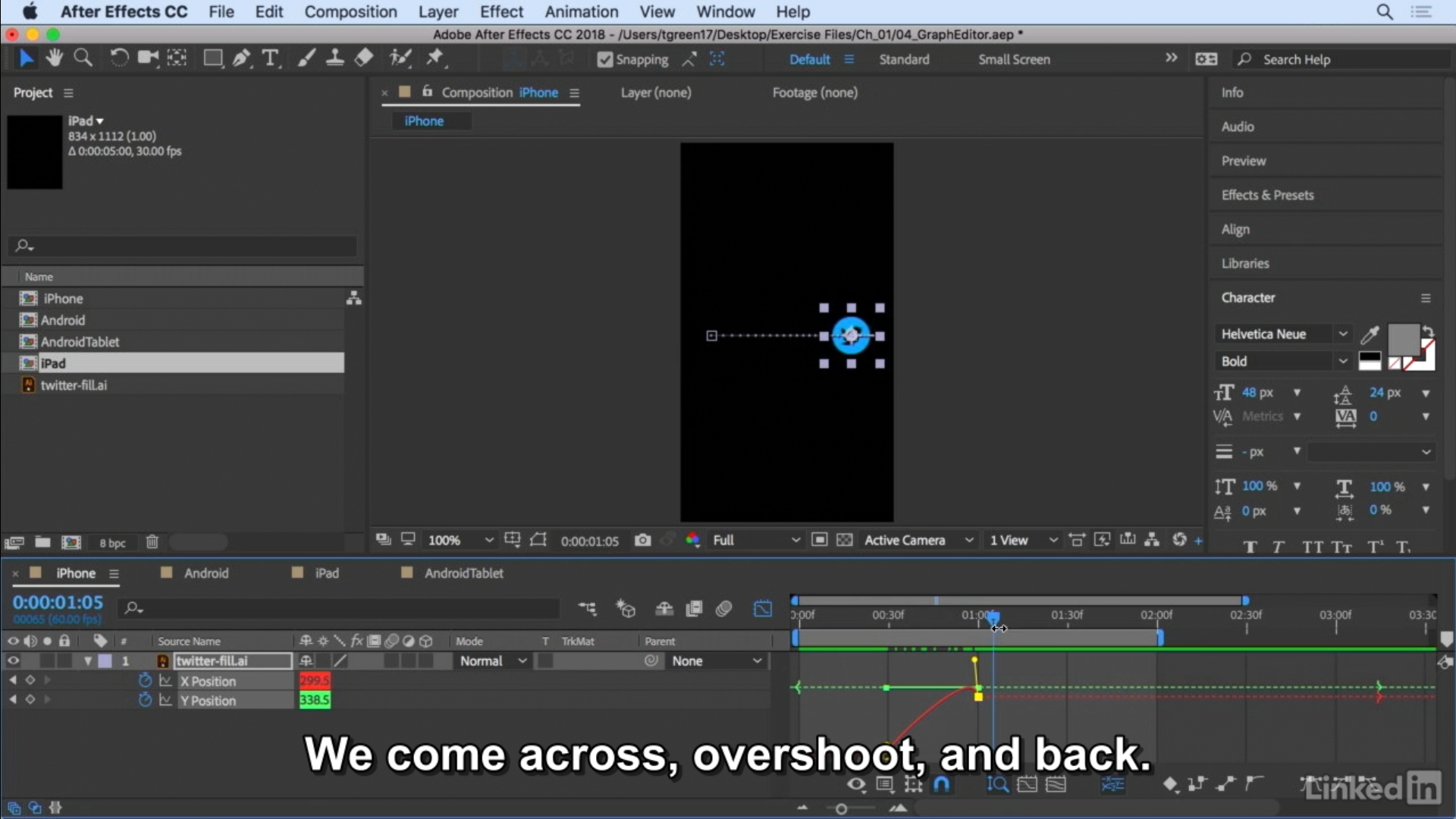The image size is (1456, 819).
Task: Switch to the Android timeline tab
Action: pyautogui.click(x=206, y=573)
